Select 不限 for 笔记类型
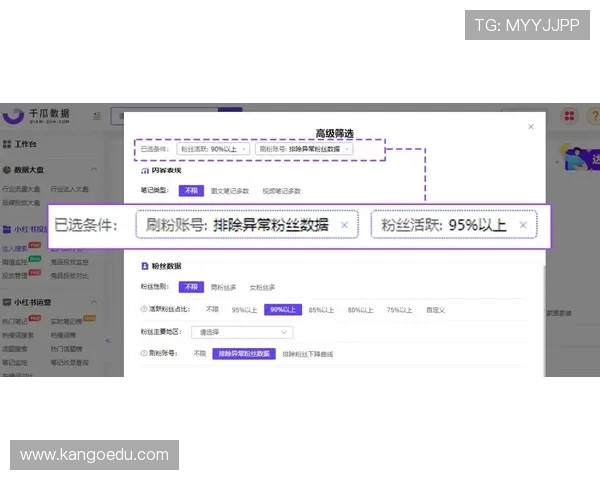The width and height of the screenshot is (600, 480). click(x=191, y=191)
